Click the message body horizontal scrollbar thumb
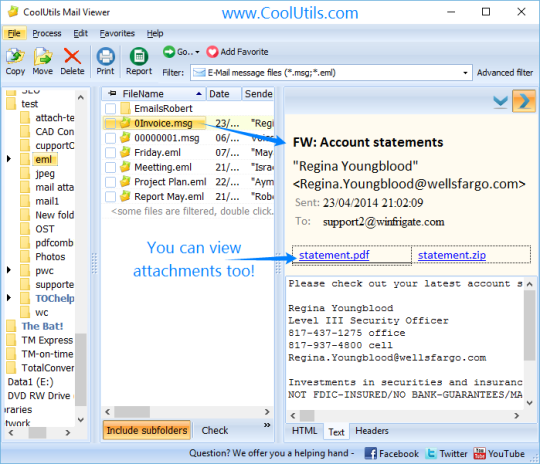Image resolution: width=540 pixels, height=464 pixels. [307, 416]
